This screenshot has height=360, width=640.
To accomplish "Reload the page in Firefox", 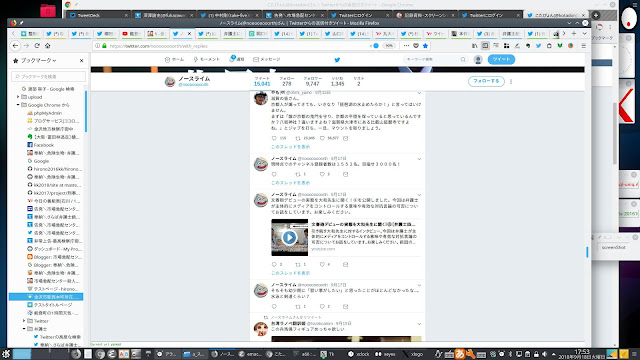I will 37,46.
